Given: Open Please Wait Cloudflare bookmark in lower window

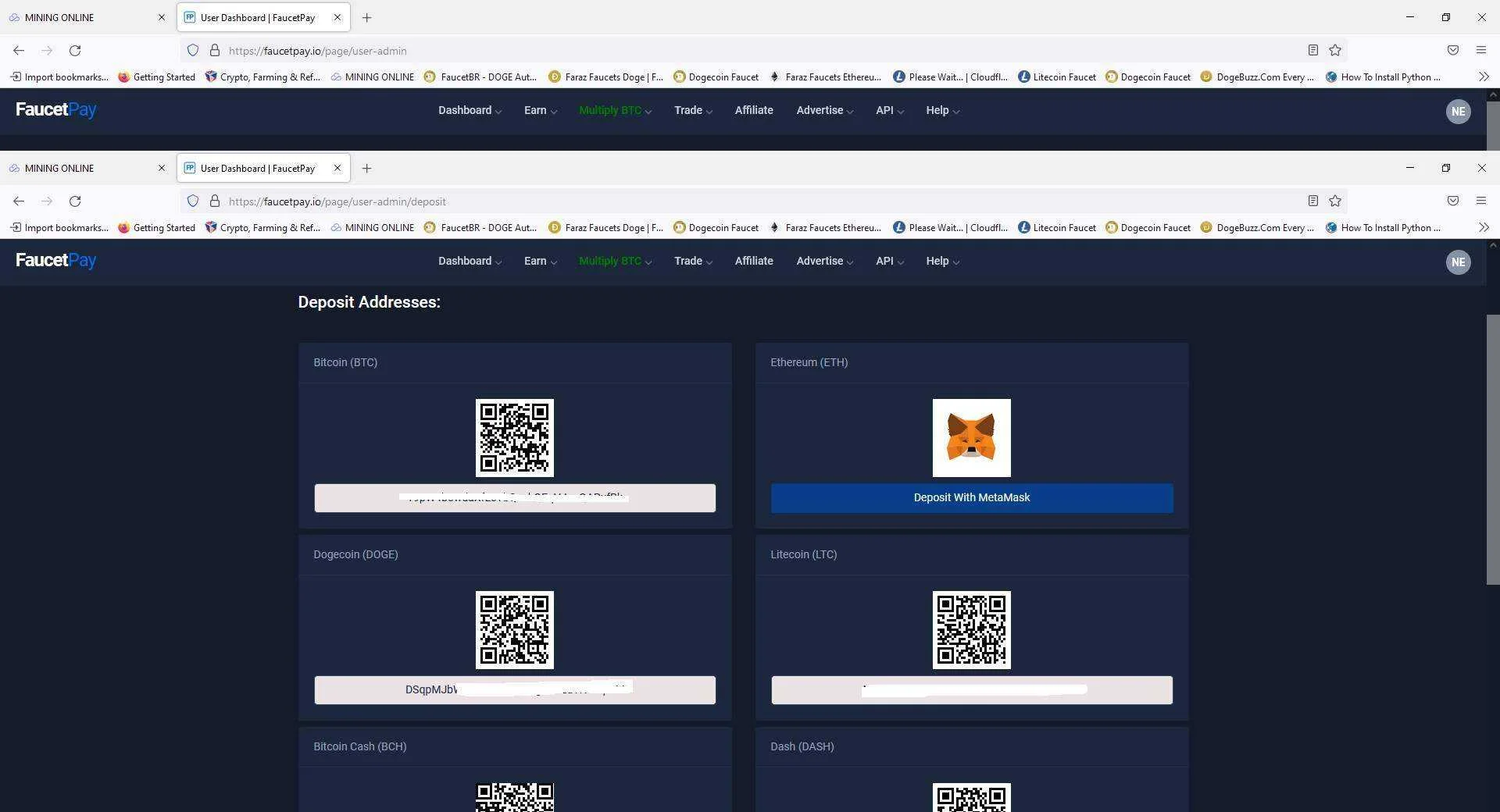Looking at the screenshot, I should (950, 227).
